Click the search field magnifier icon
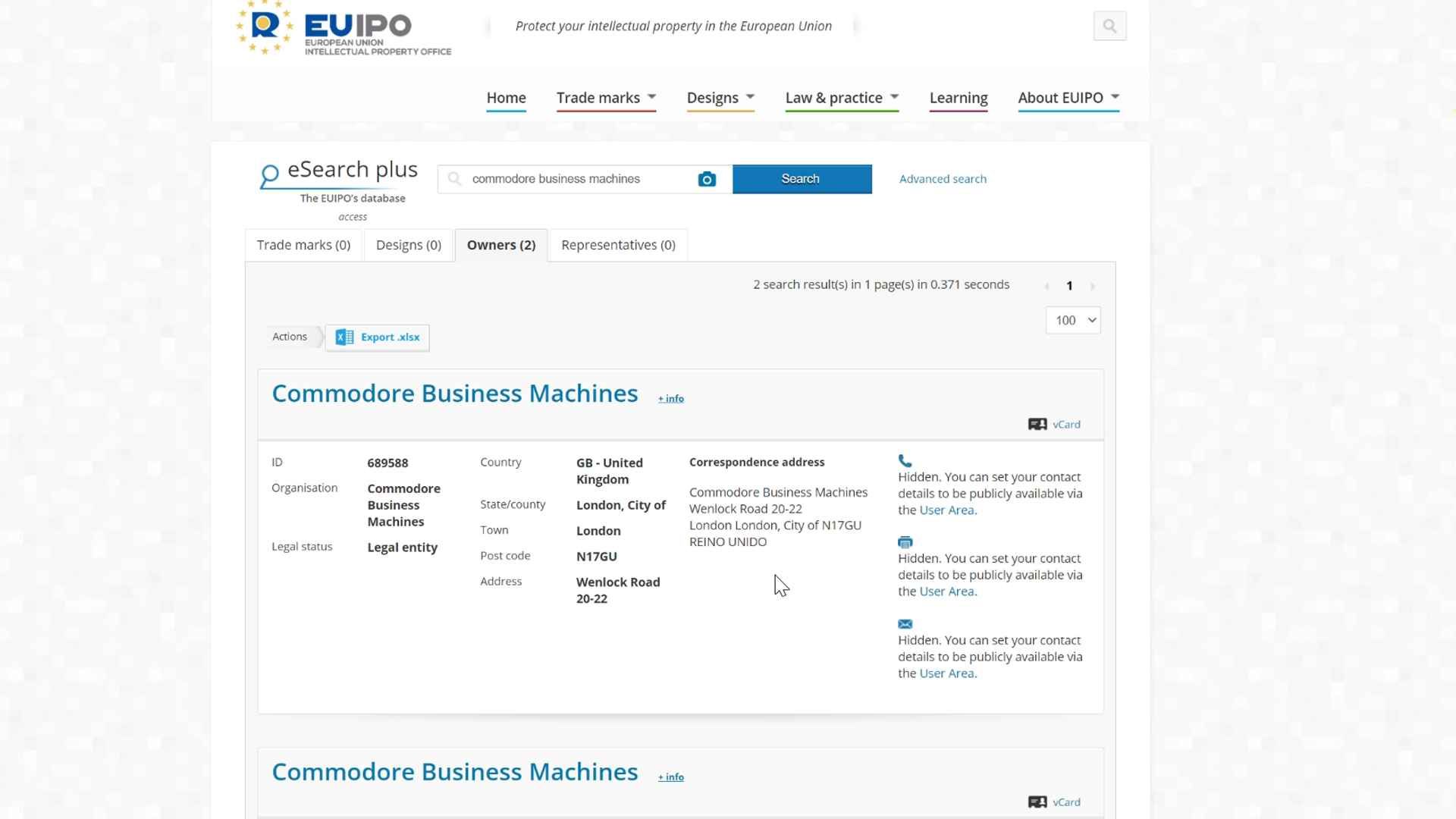This screenshot has height=819, width=1456. click(454, 179)
